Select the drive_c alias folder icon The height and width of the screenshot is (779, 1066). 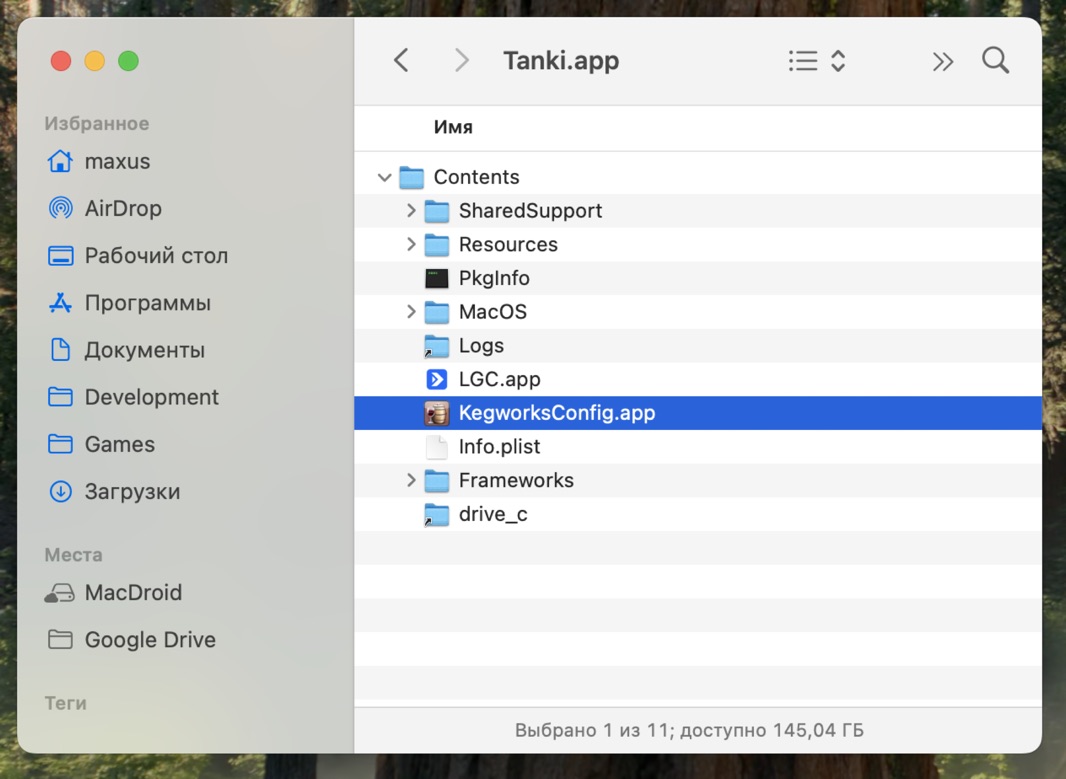tap(436, 515)
